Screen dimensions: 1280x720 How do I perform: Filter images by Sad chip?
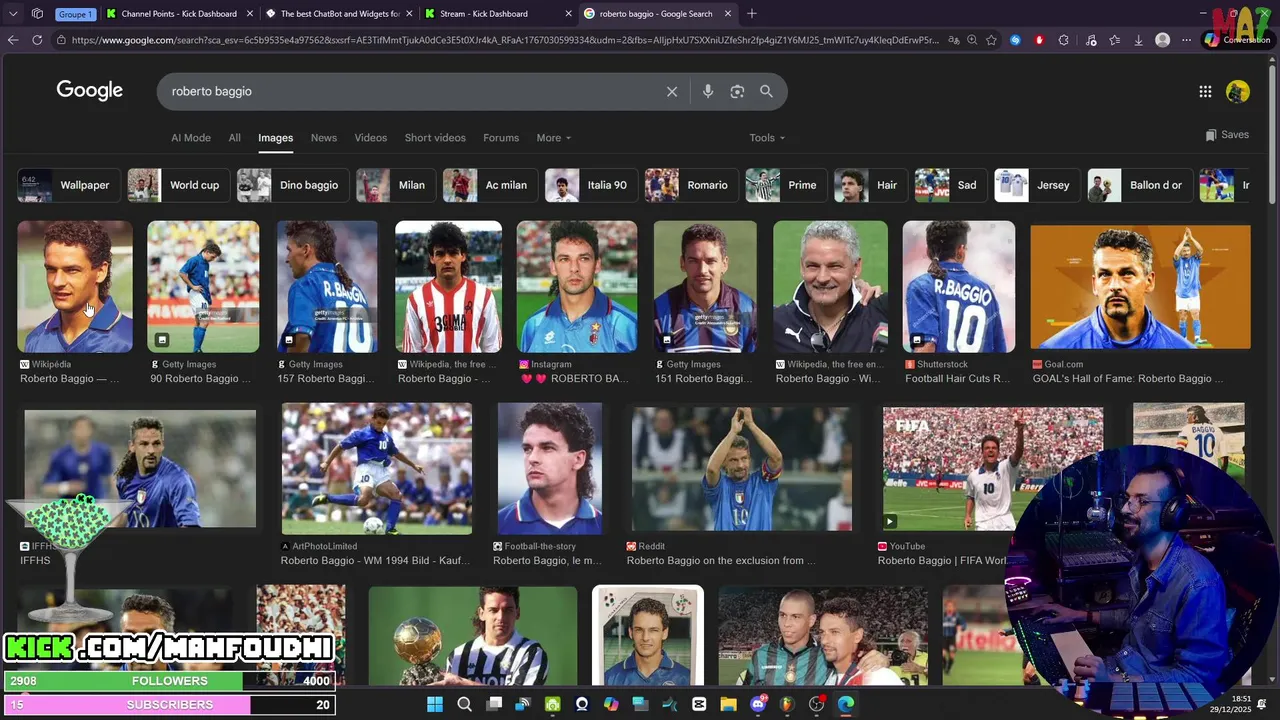point(950,185)
